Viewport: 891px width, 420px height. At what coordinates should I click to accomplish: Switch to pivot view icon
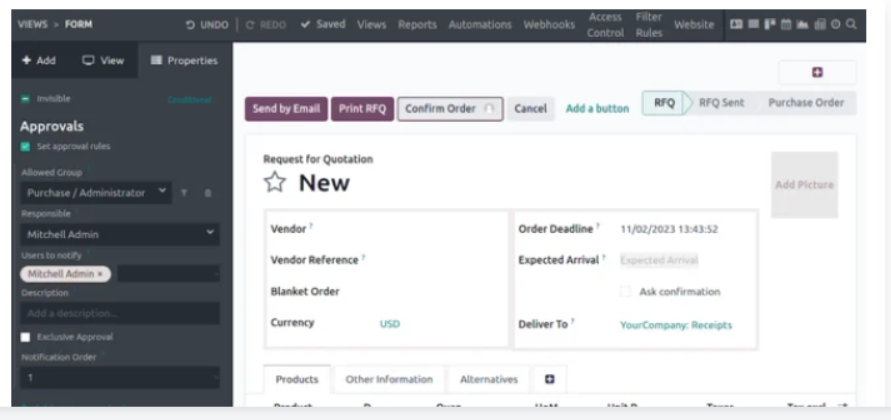tap(819, 24)
